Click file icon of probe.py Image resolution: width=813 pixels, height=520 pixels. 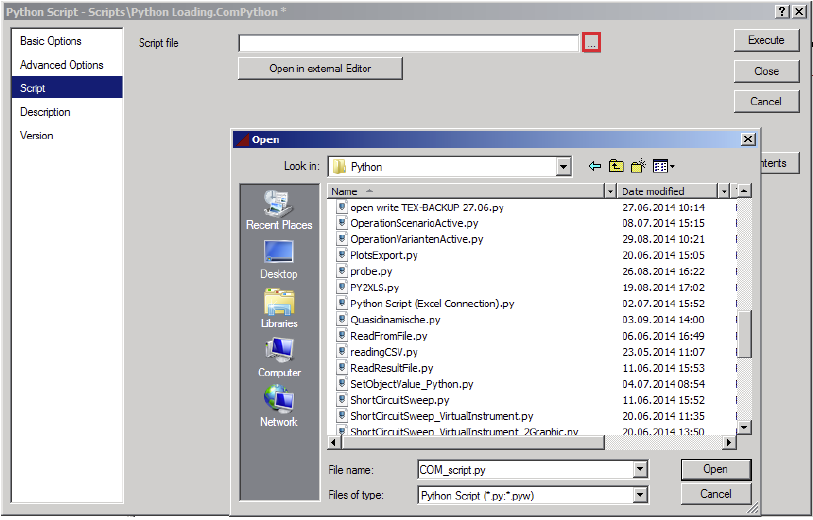[342, 271]
